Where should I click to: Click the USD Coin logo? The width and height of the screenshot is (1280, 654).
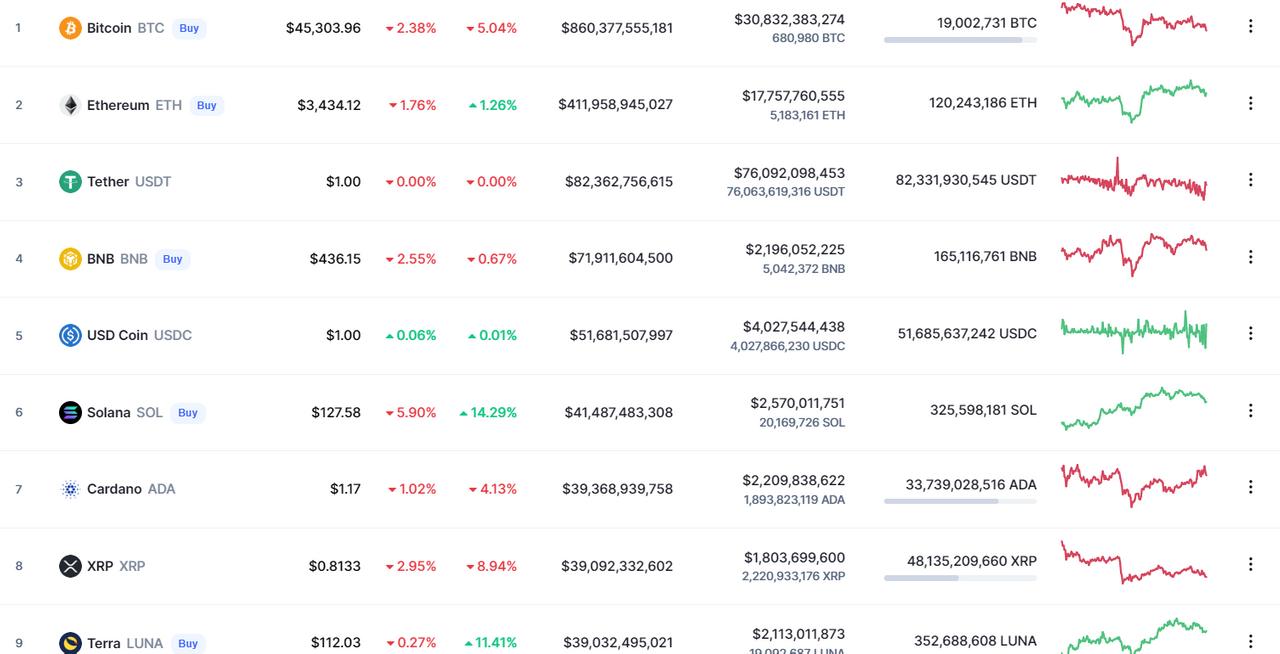pyautogui.click(x=70, y=335)
